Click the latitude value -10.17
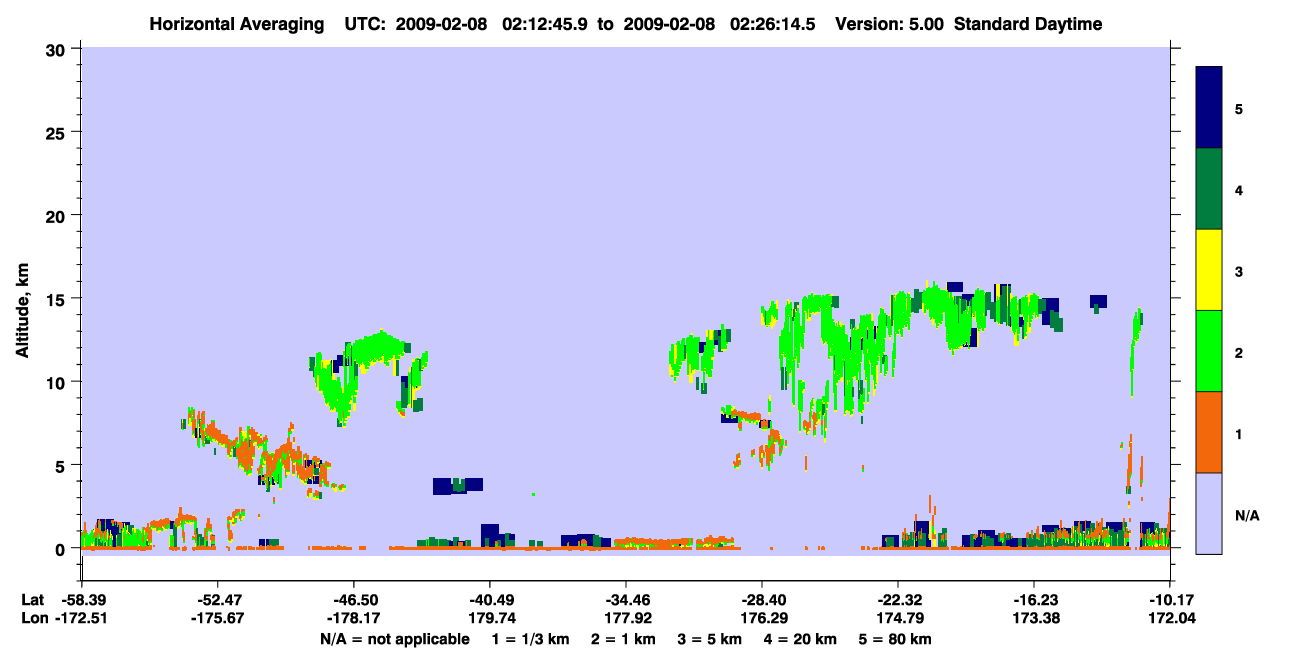This screenshot has width=1300, height=667. (1169, 600)
